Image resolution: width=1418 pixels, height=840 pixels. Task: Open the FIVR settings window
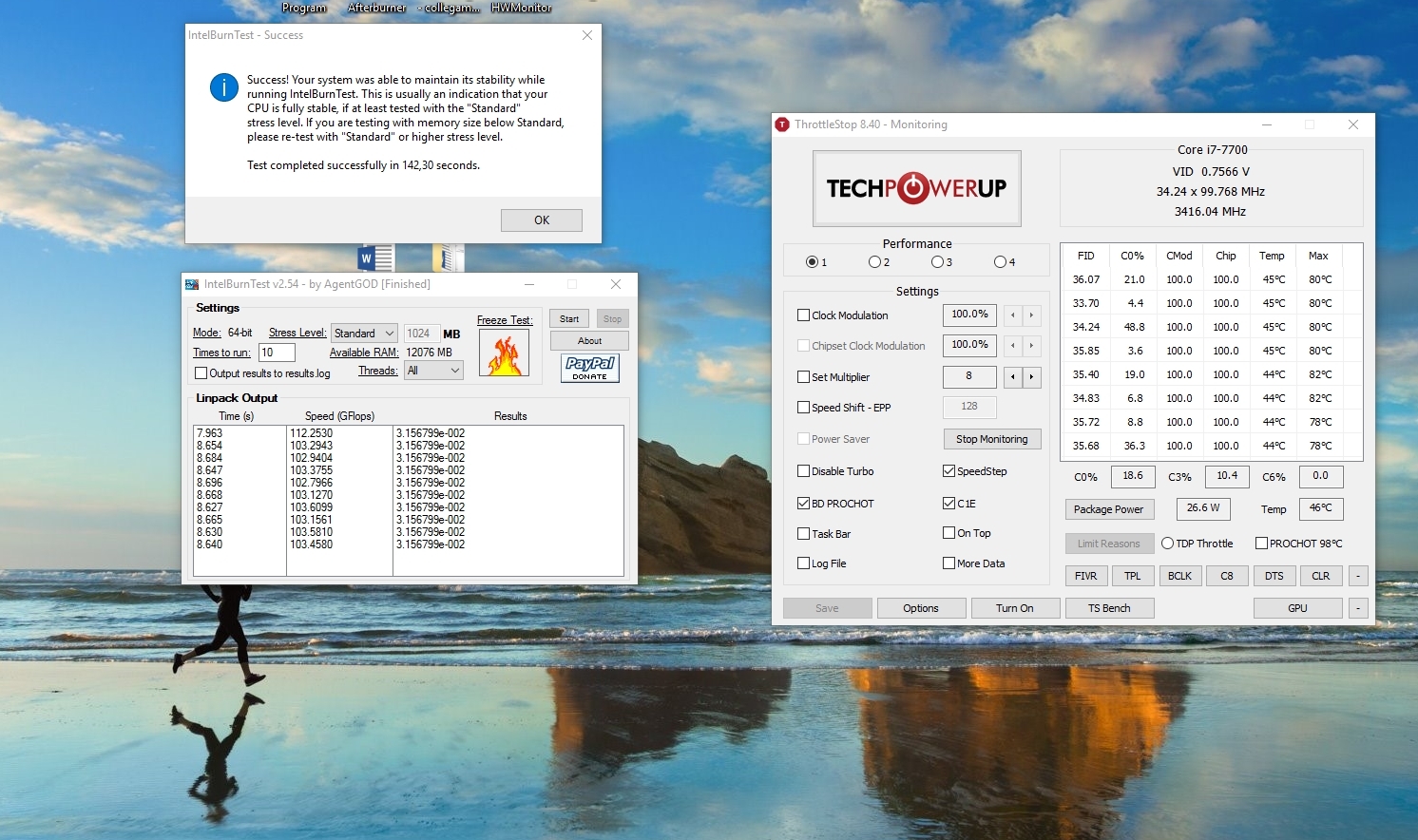pos(1086,576)
